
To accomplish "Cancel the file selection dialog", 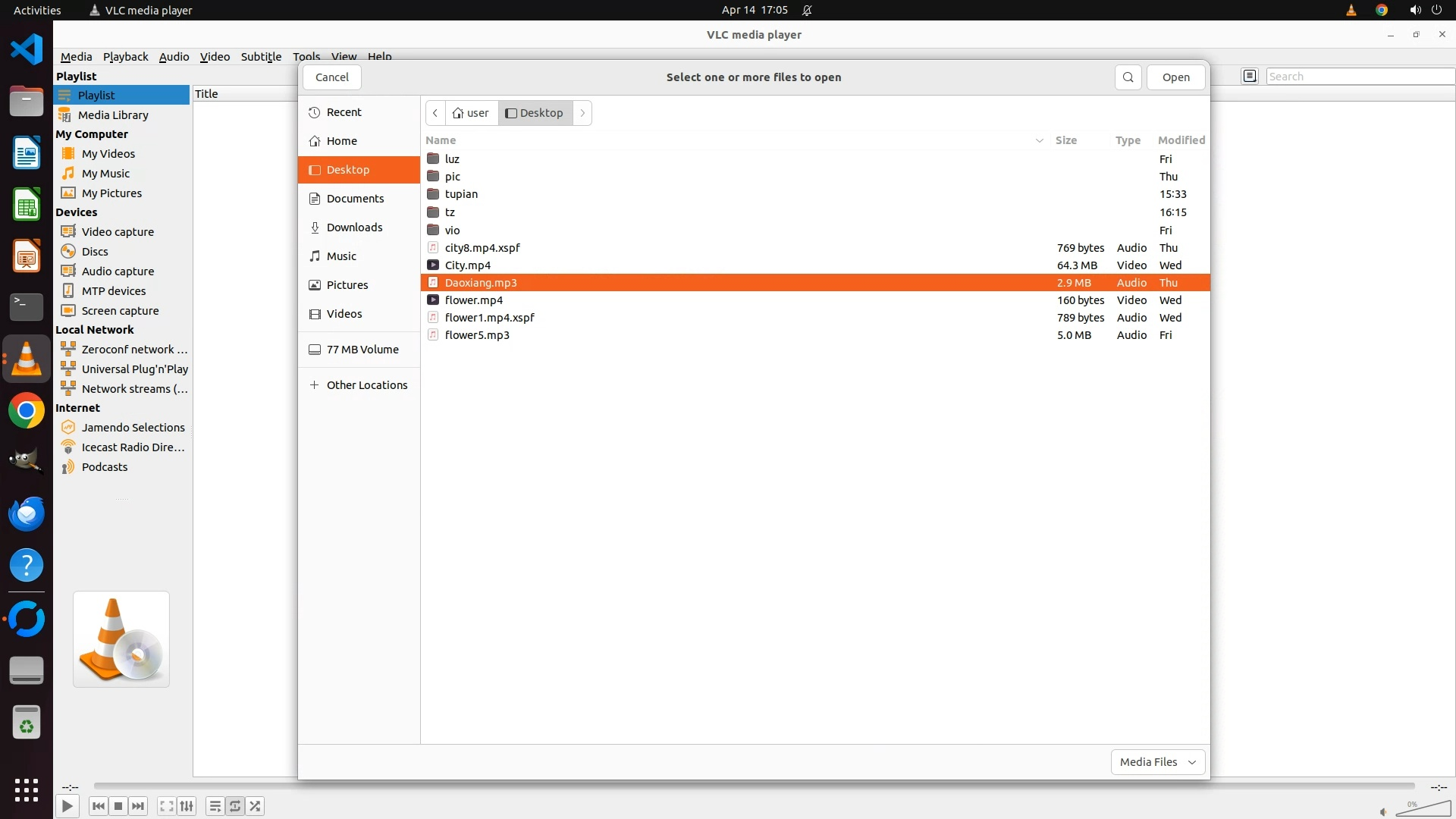I will click(331, 77).
